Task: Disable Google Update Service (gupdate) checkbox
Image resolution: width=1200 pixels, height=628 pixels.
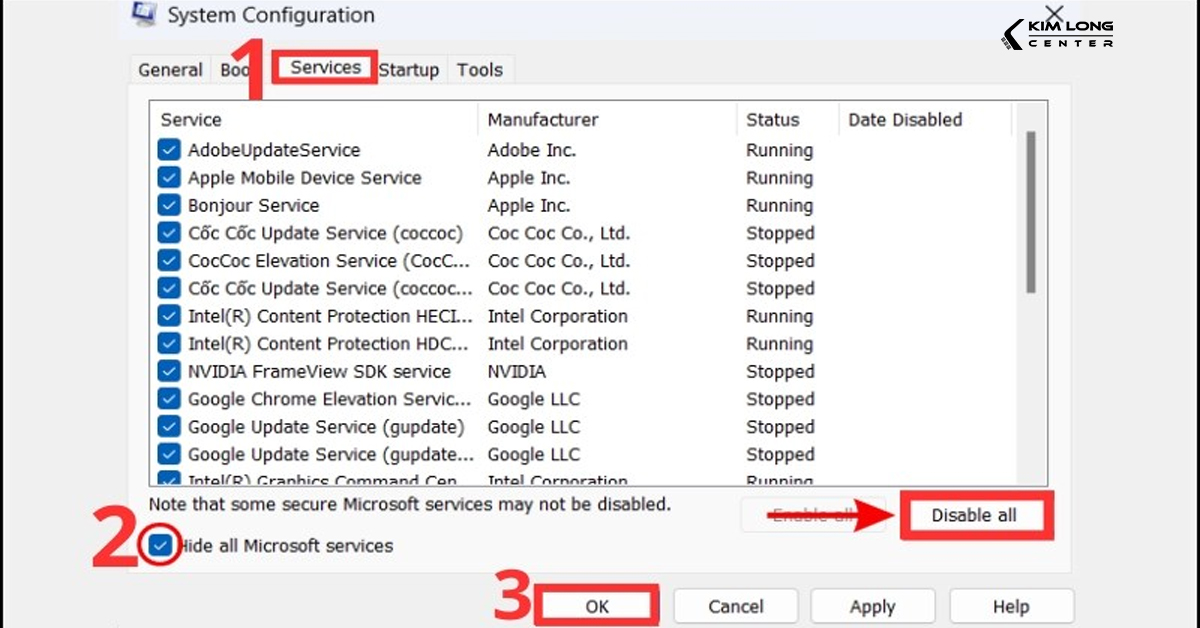Action: [x=168, y=427]
